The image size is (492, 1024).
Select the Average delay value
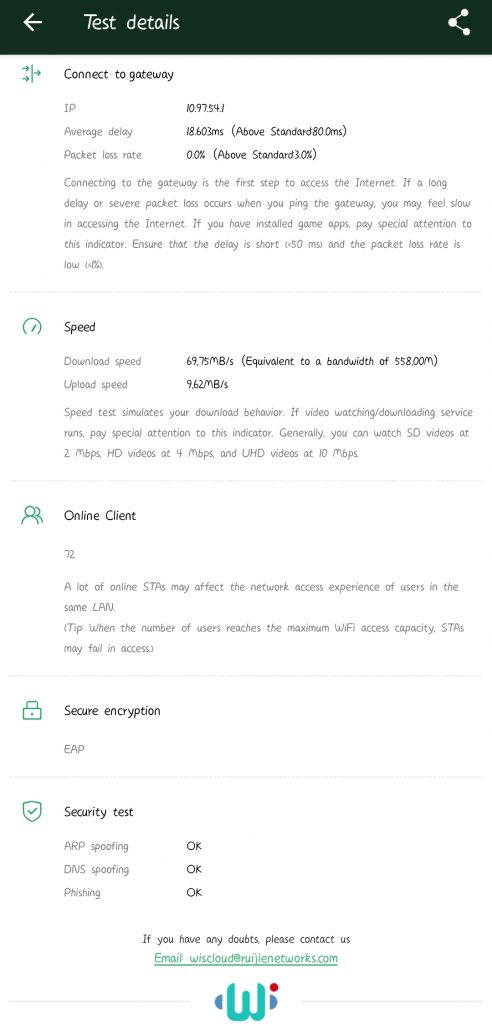(x=267, y=132)
